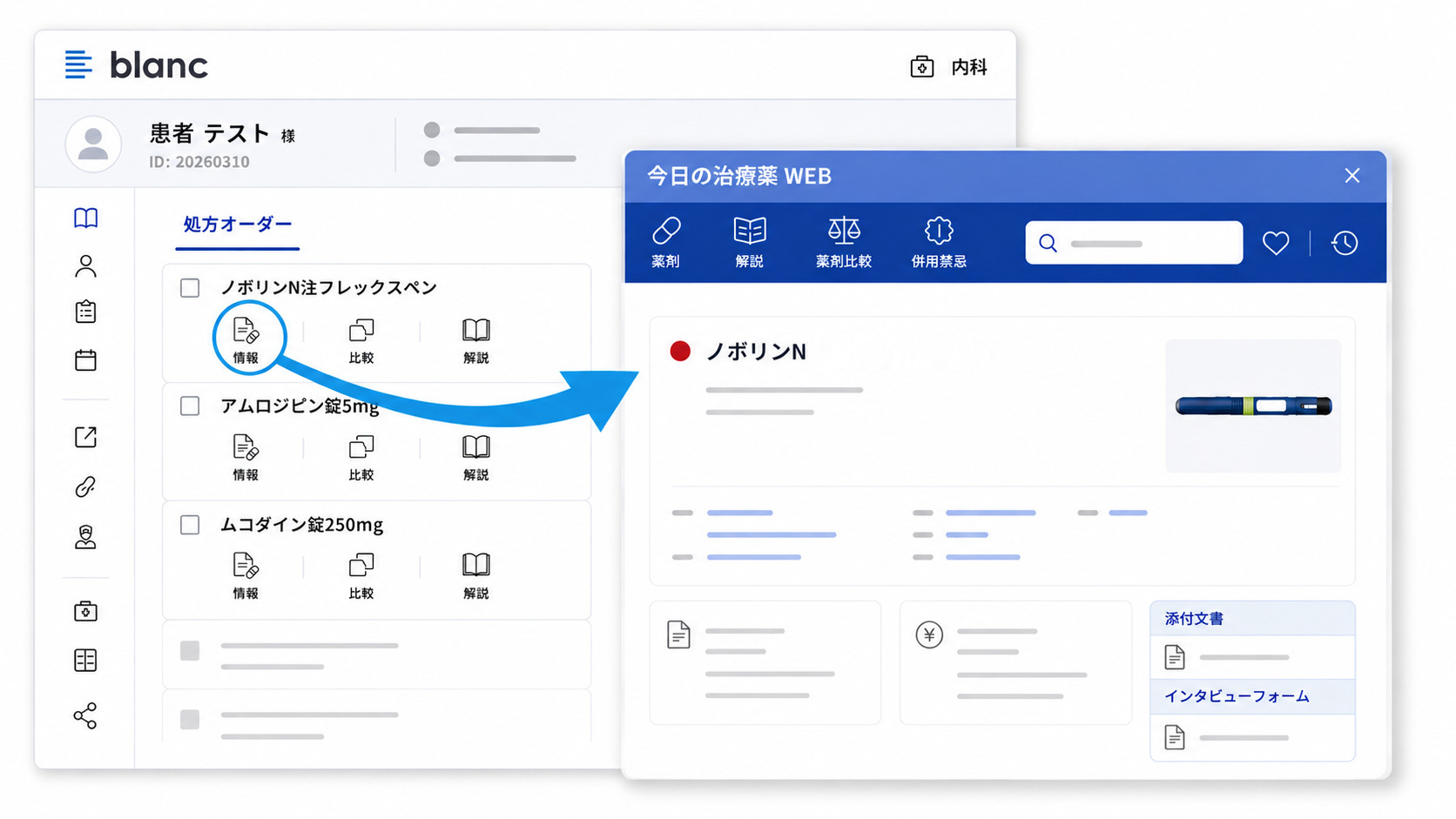This screenshot has width=1456, height=819.
Task: Check the ムコダイン錠250mg checkbox
Action: pyautogui.click(x=190, y=524)
